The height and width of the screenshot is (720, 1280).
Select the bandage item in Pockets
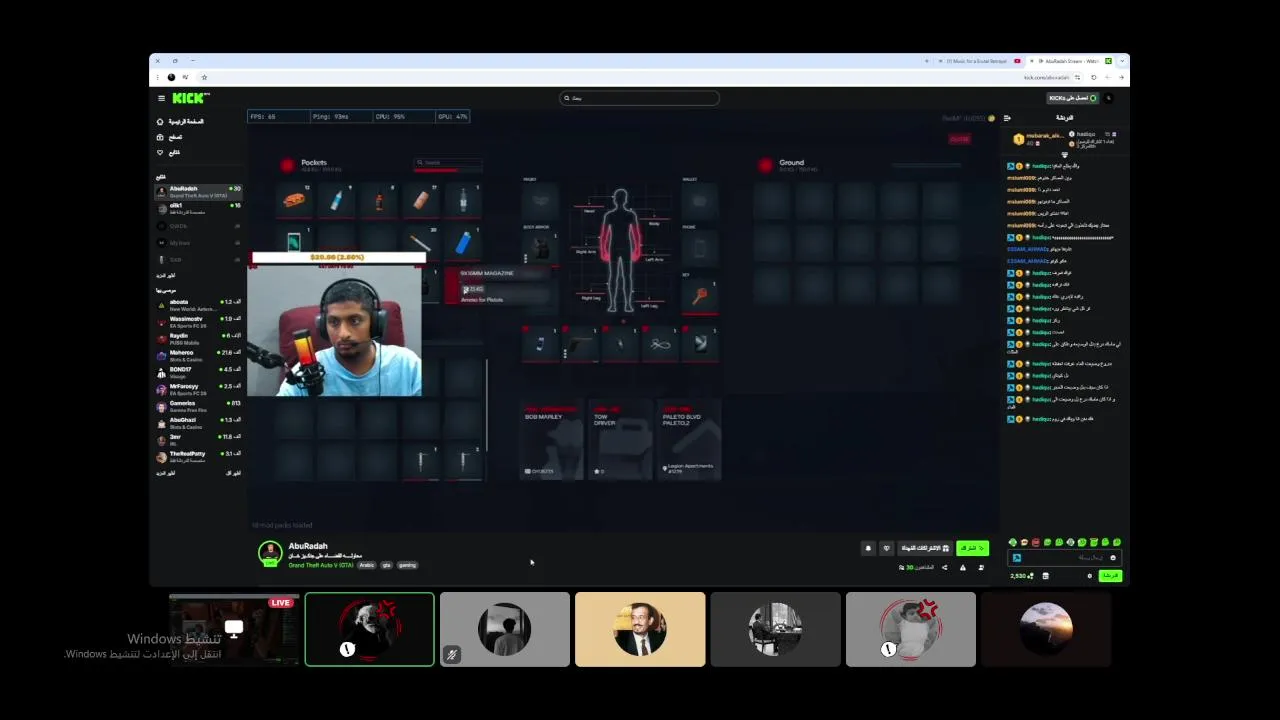(420, 200)
